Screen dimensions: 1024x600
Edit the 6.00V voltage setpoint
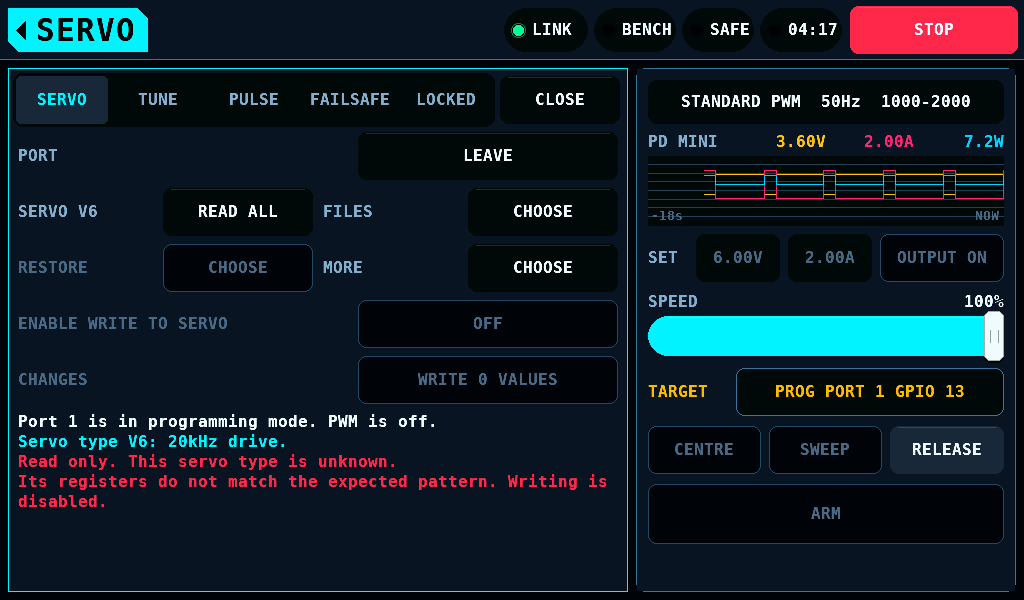tap(738, 258)
